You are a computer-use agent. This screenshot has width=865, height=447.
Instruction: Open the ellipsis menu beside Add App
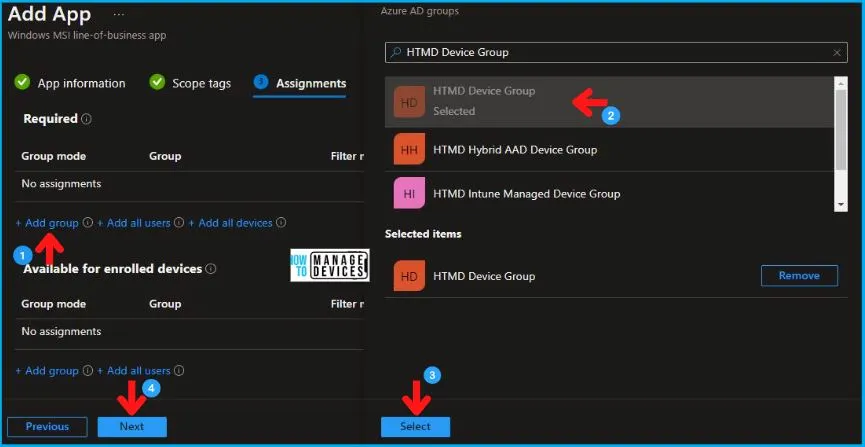[x=118, y=15]
